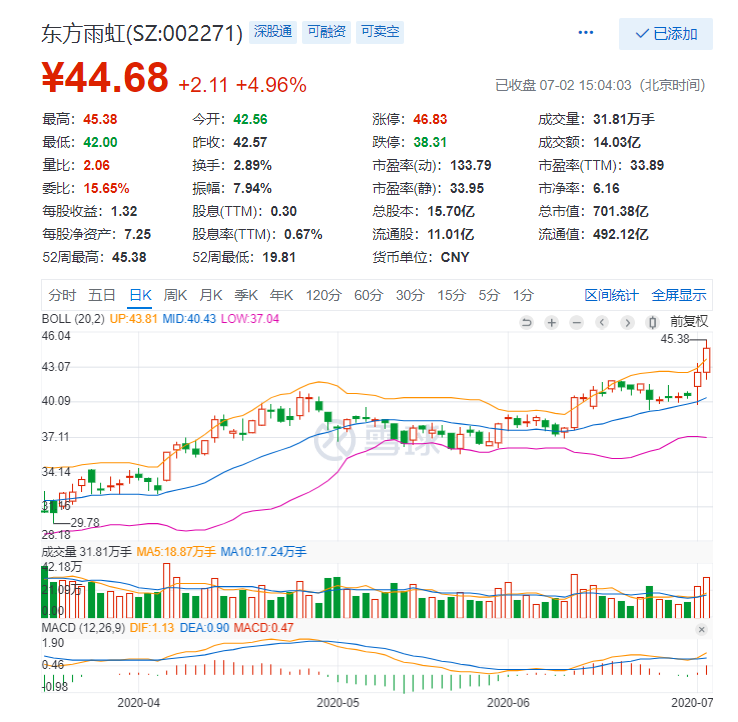
Task: Click the 今开 42.56 value
Action: click(x=250, y=119)
